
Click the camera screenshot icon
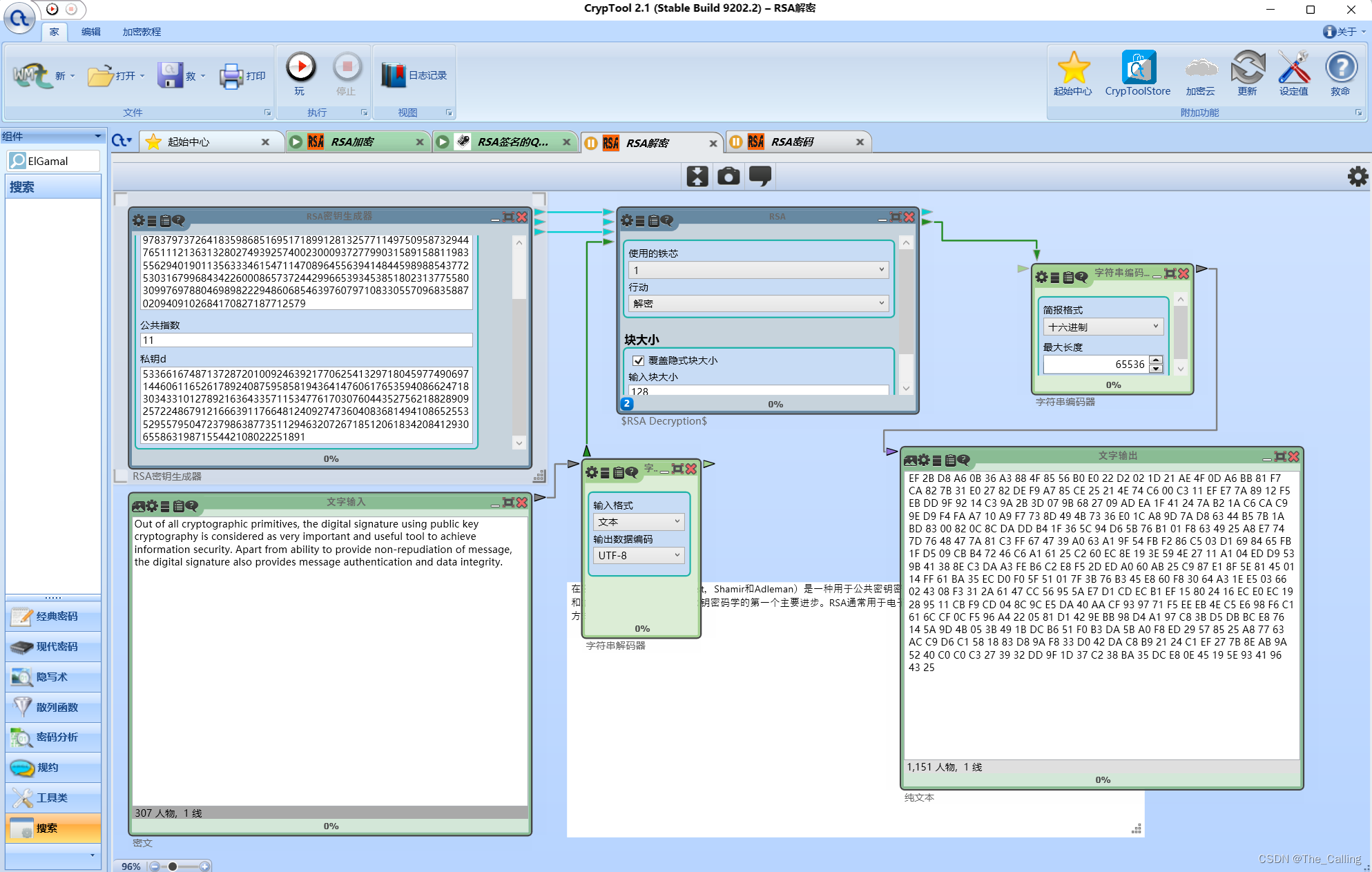point(728,176)
